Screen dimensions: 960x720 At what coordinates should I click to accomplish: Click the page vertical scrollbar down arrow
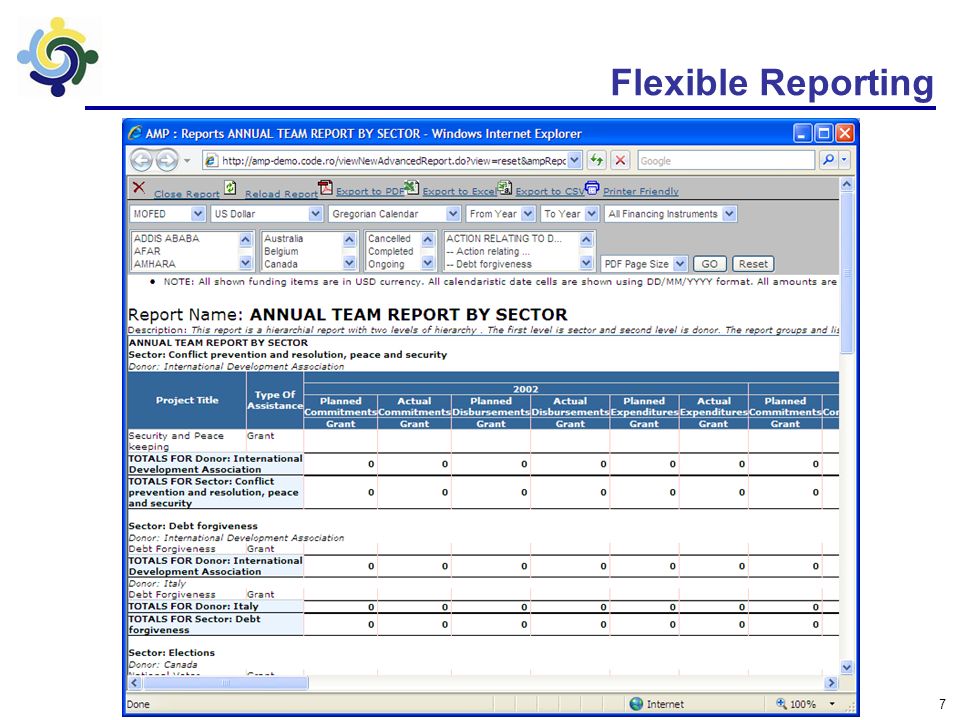click(x=847, y=667)
